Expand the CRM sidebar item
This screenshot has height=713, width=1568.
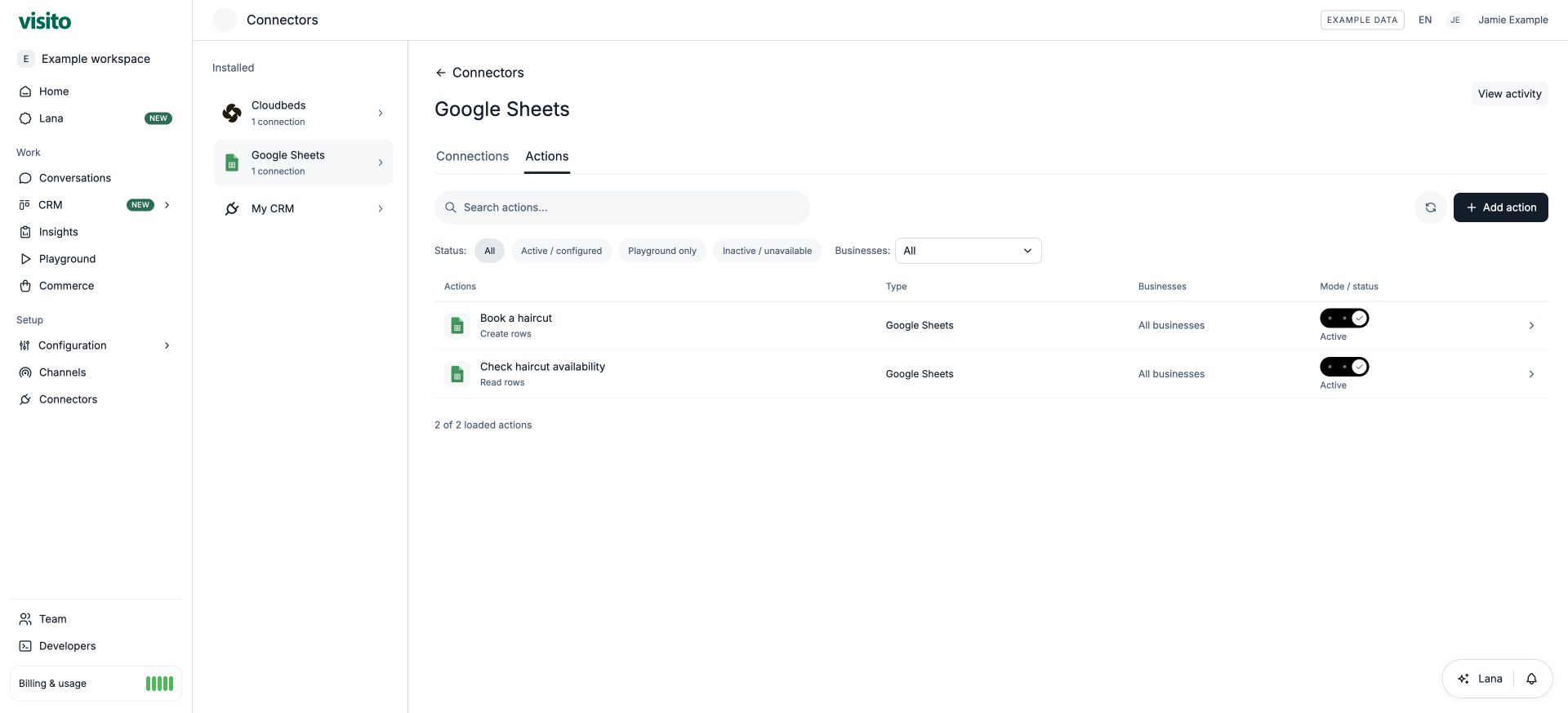click(x=167, y=205)
